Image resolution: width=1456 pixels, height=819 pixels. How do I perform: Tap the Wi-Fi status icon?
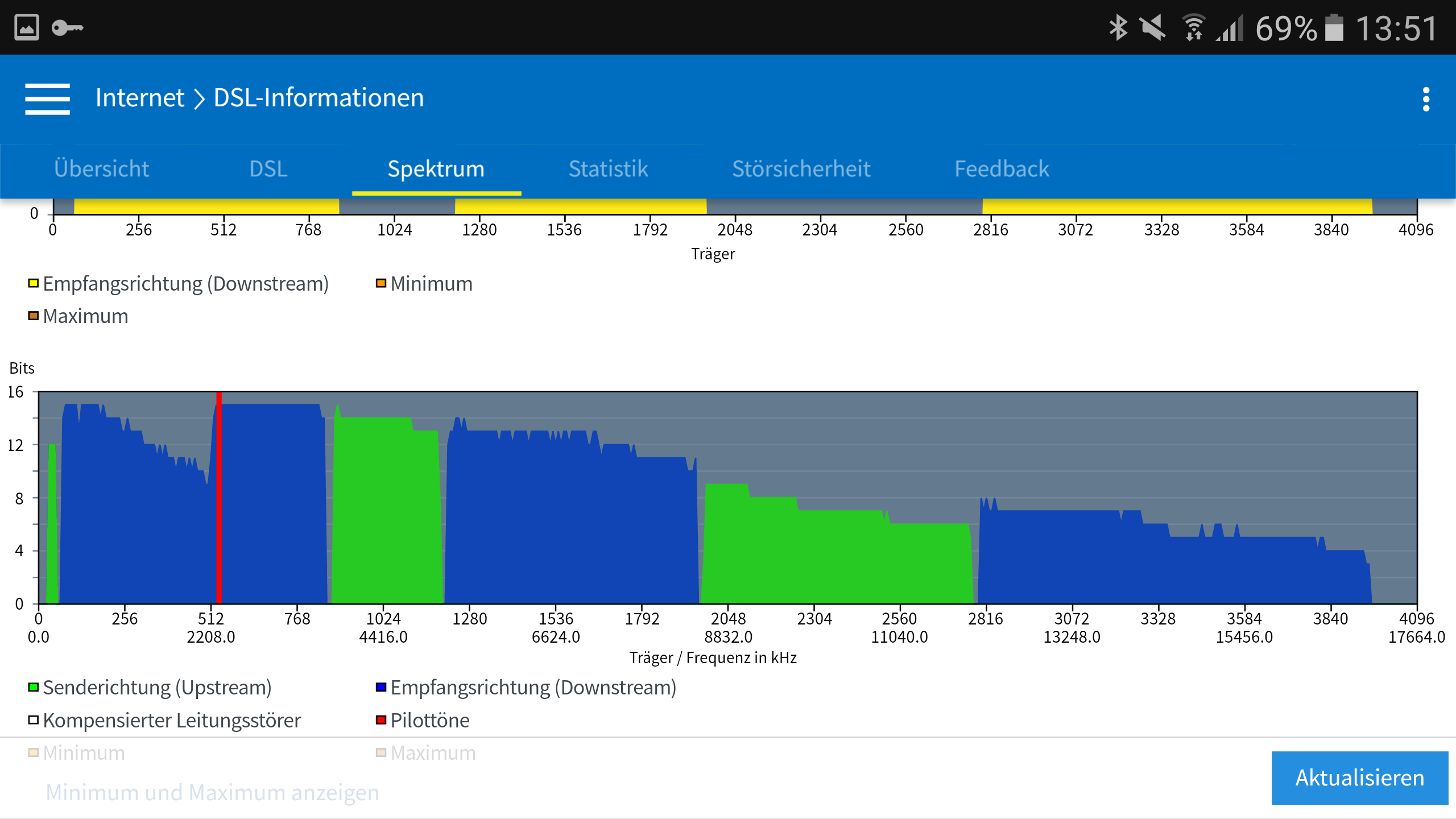(1193, 27)
